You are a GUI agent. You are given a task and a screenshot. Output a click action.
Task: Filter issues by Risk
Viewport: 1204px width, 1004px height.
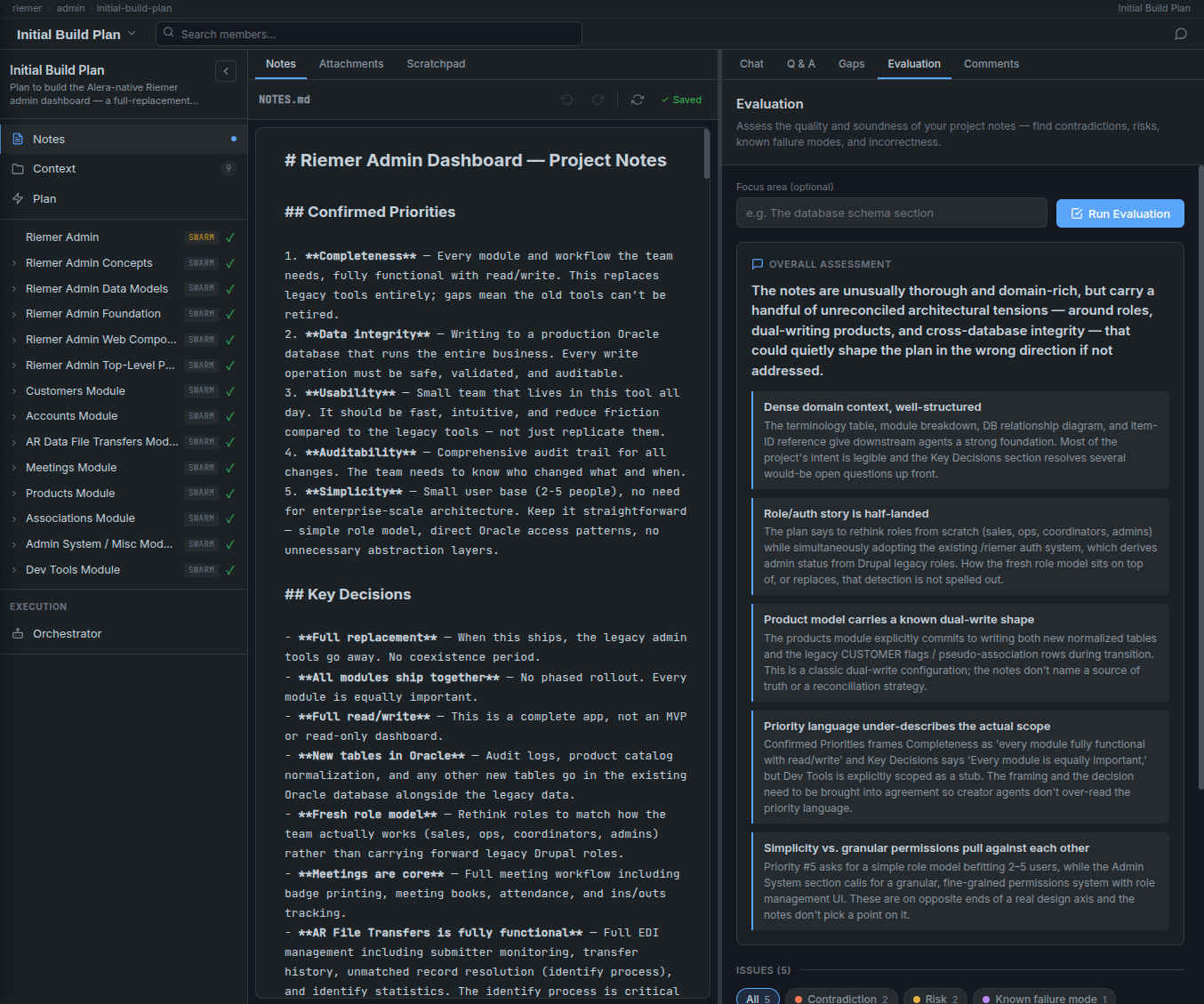coord(935,999)
